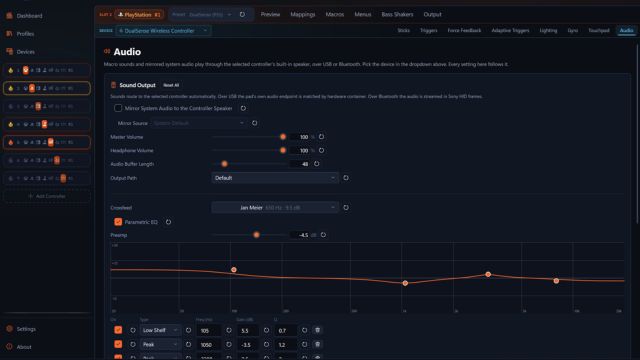Reset Peak band Q 1.2 value
Screen dimensions: 640x360
tap(304, 344)
